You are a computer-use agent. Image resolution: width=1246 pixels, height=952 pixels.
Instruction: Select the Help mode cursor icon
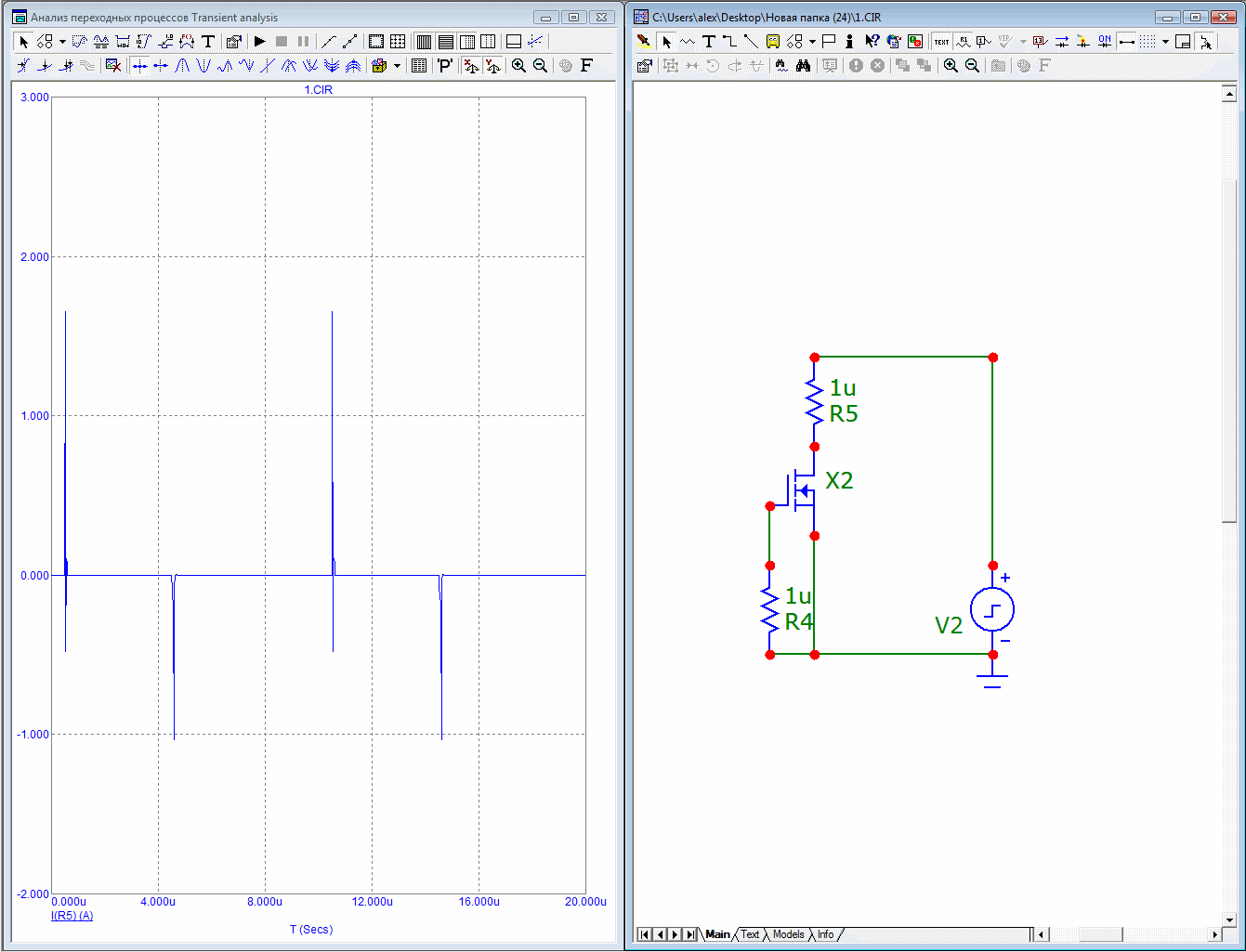pyautogui.click(x=872, y=42)
